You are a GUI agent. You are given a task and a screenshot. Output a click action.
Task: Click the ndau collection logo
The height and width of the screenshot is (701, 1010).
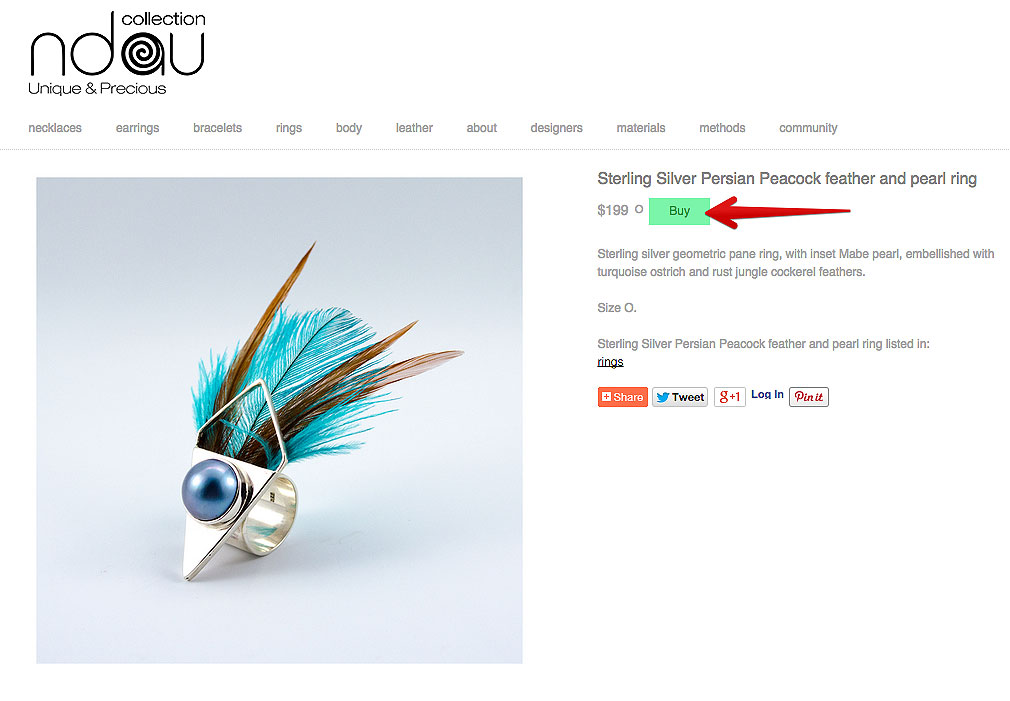pos(117,53)
